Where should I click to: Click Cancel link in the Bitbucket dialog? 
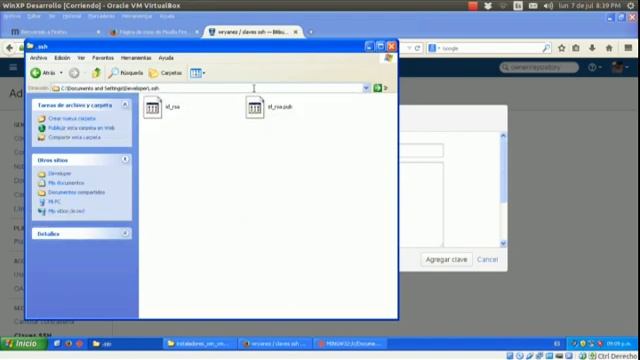click(487, 260)
